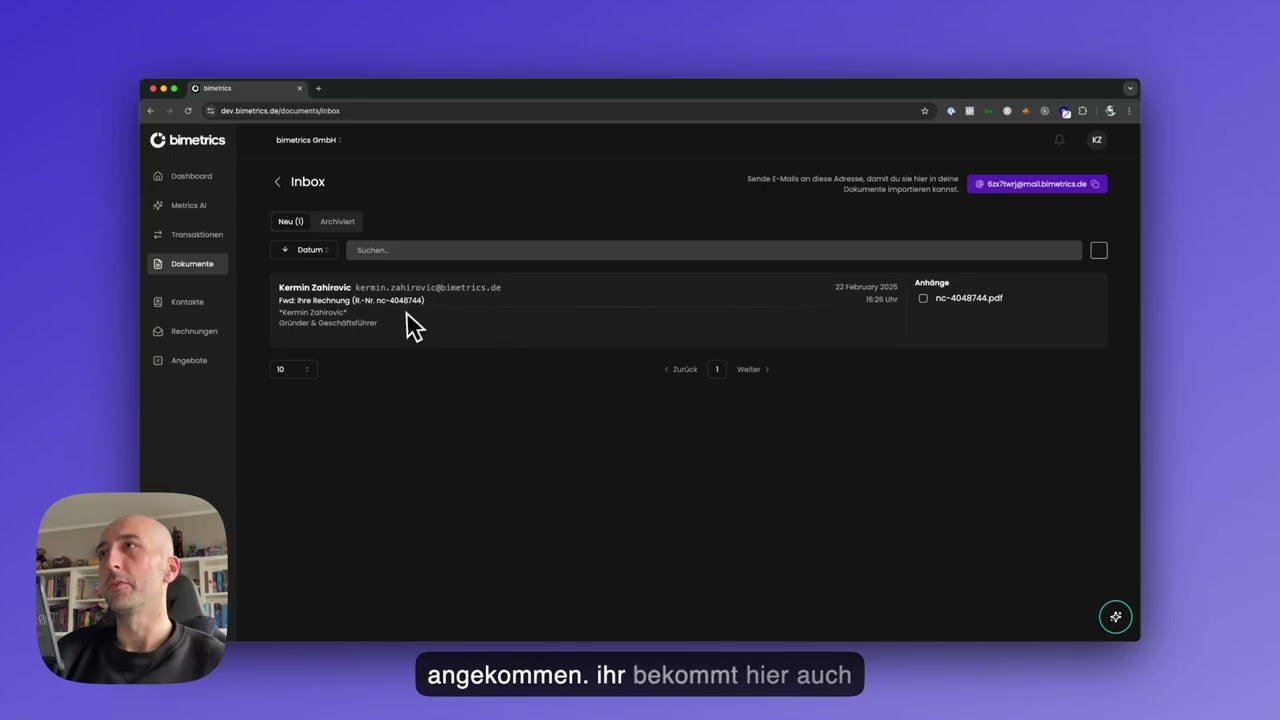Click the date '22 February 2025'
Screen dimensions: 1280x720
(866, 287)
